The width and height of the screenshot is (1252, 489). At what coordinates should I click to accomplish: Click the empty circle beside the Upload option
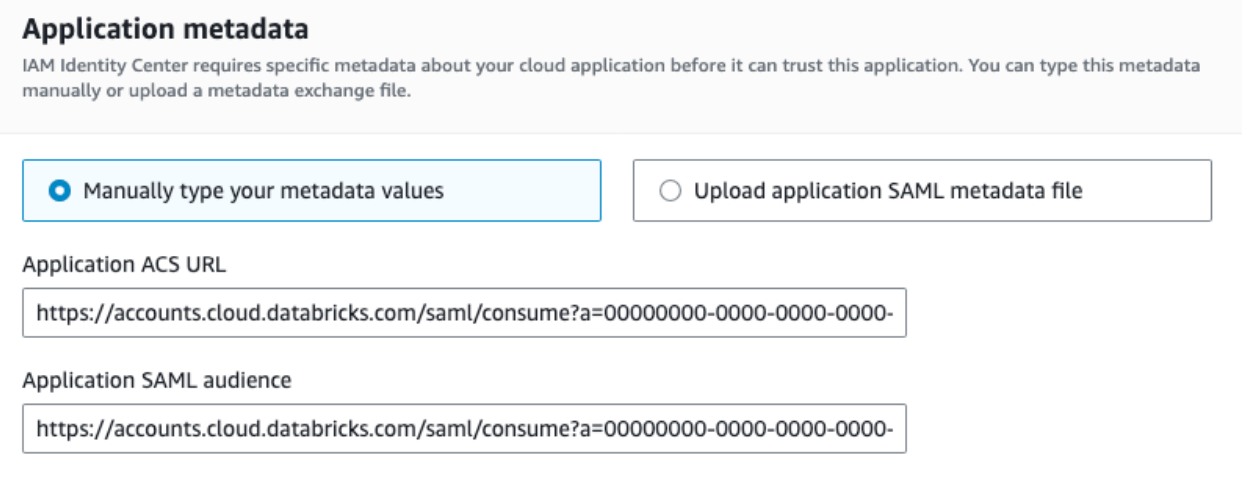point(670,191)
